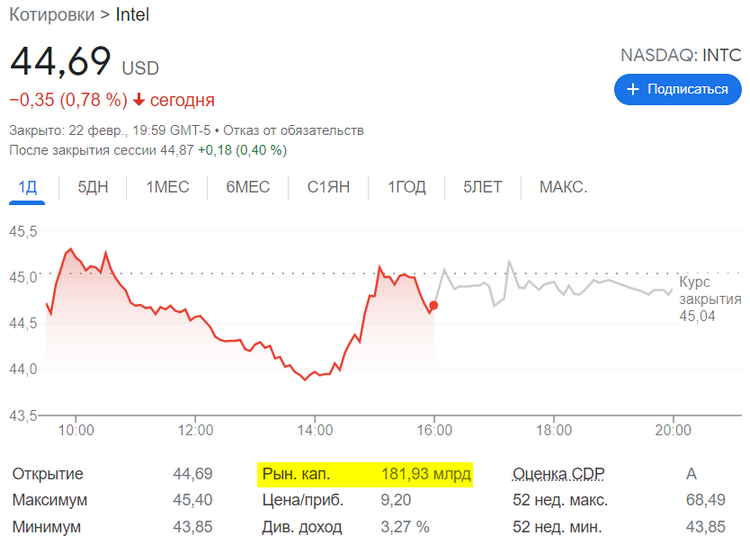The width and height of the screenshot is (750, 545).
Task: Click the red down-arrow icon near сегодня
Action: 139,100
